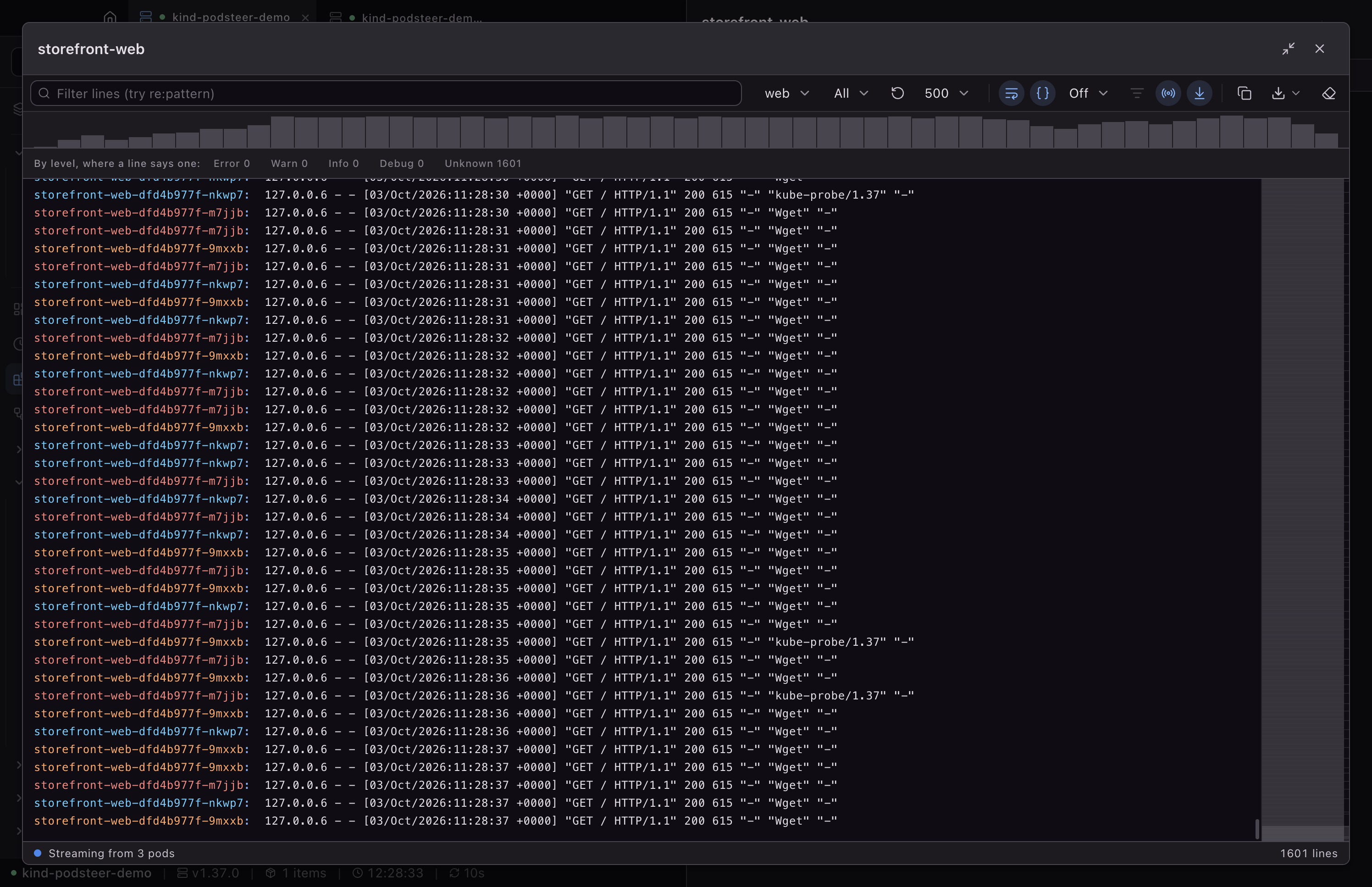Toggle line wrap in the log toolbar

pos(1011,93)
